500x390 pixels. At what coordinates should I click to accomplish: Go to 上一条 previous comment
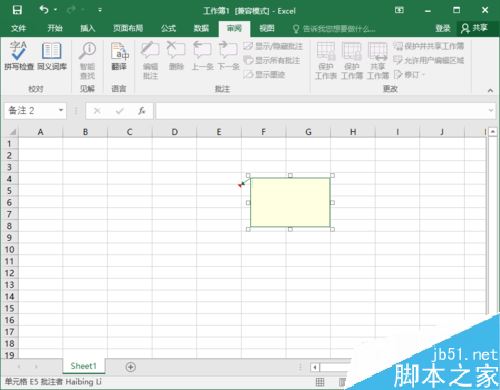(202, 56)
